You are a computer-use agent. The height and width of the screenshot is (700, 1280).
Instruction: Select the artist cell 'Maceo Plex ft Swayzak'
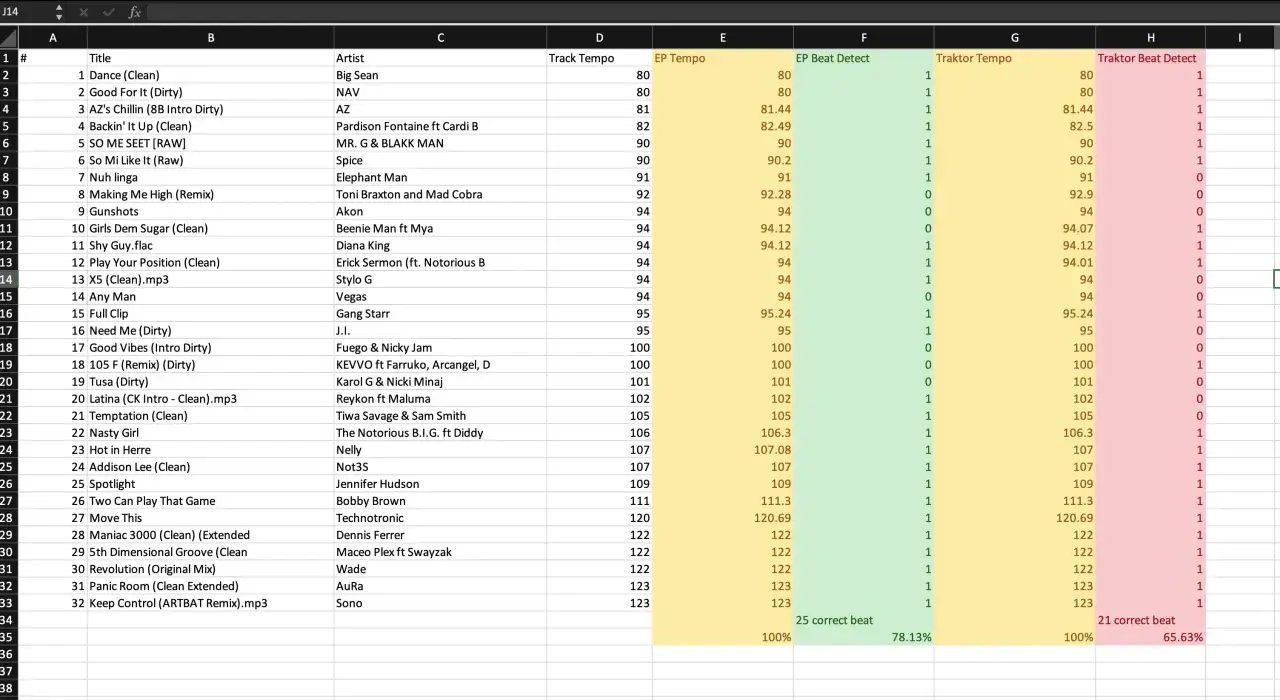coord(440,552)
